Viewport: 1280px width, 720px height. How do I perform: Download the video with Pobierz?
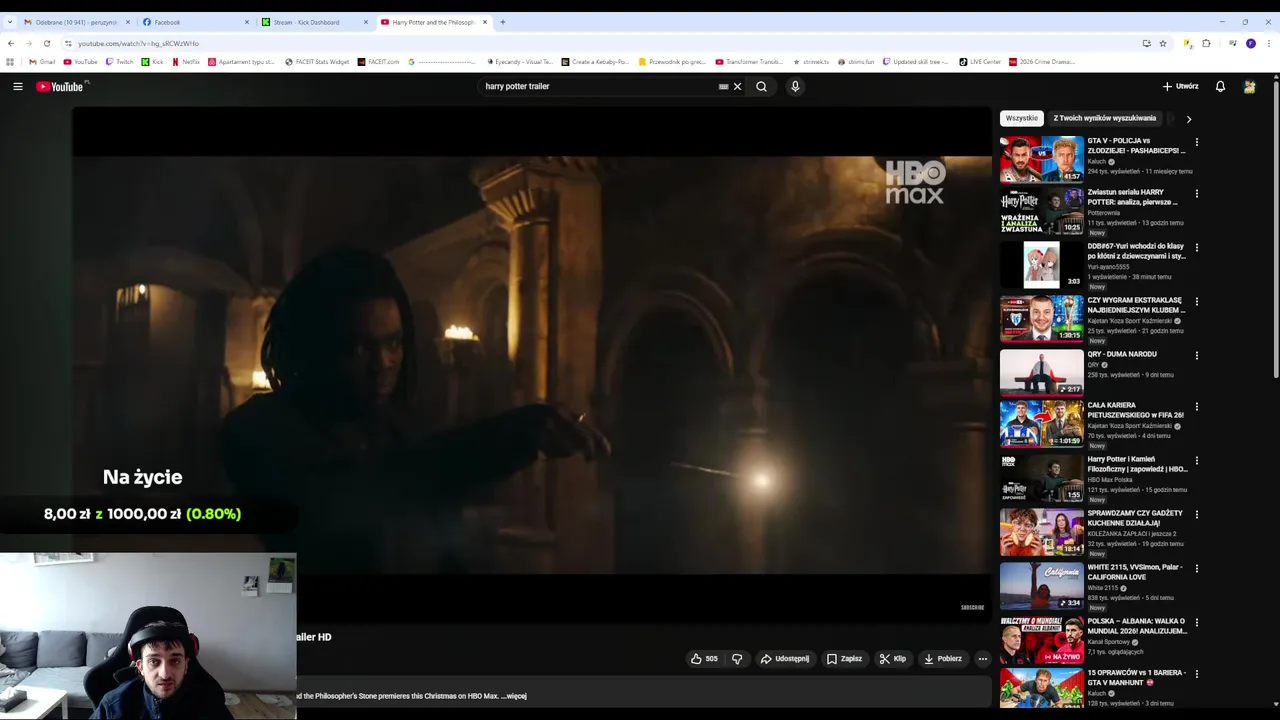coord(943,659)
